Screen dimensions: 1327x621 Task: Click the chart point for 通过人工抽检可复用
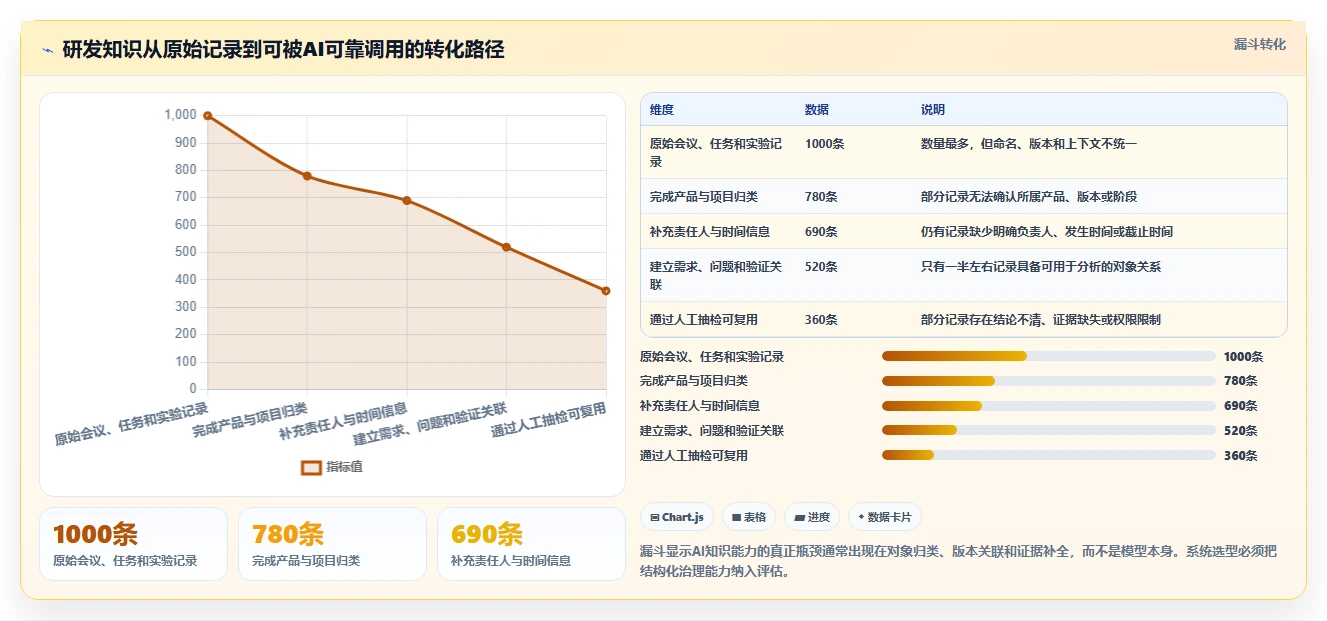(x=606, y=291)
